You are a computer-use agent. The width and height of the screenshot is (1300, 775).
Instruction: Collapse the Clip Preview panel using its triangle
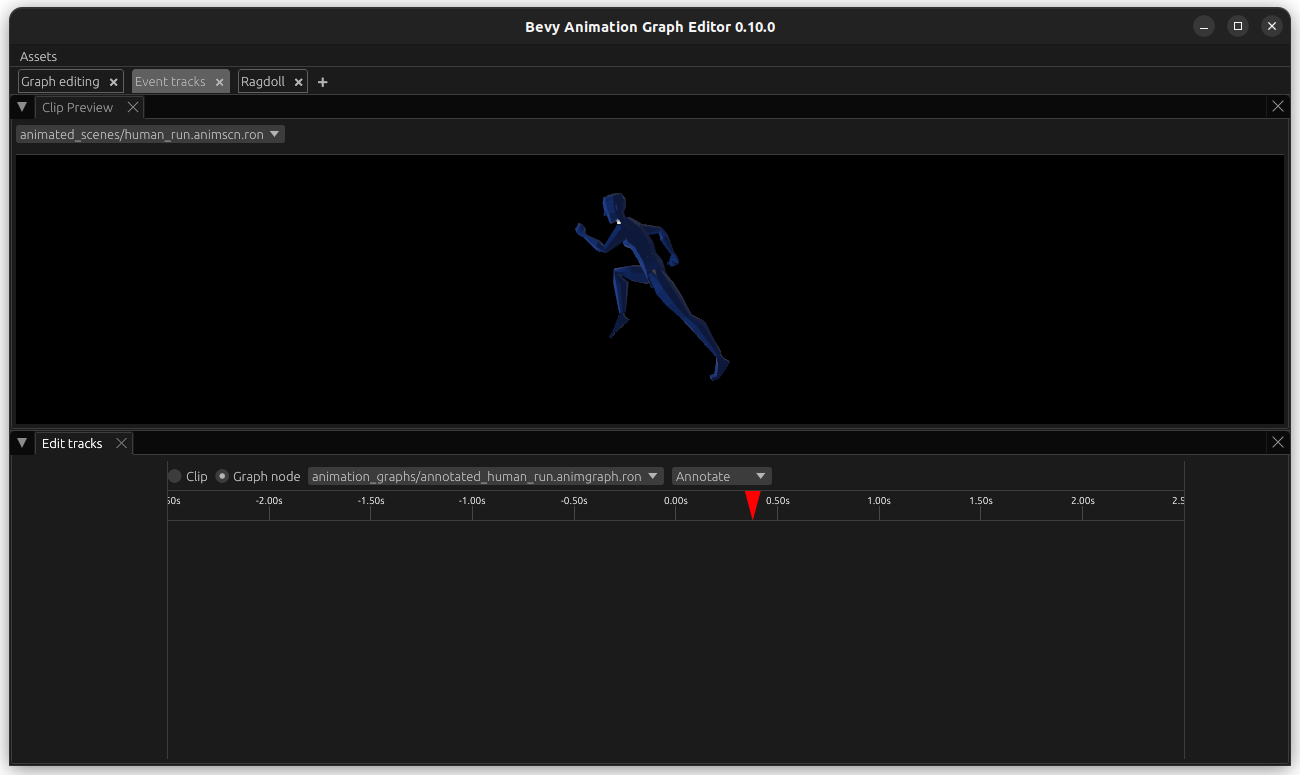[21, 106]
